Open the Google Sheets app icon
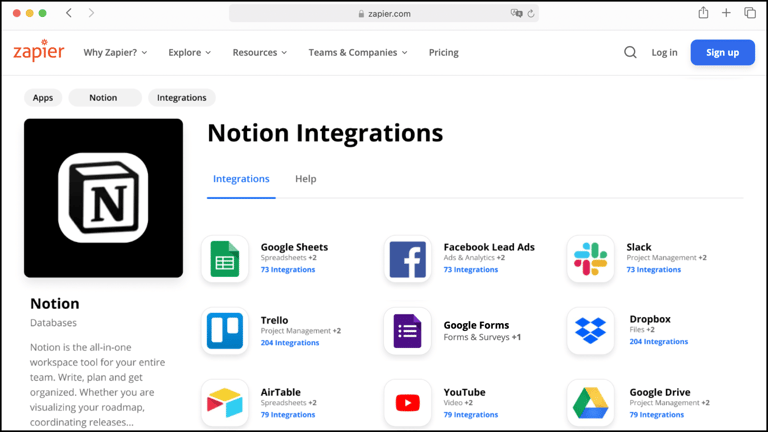 225,259
